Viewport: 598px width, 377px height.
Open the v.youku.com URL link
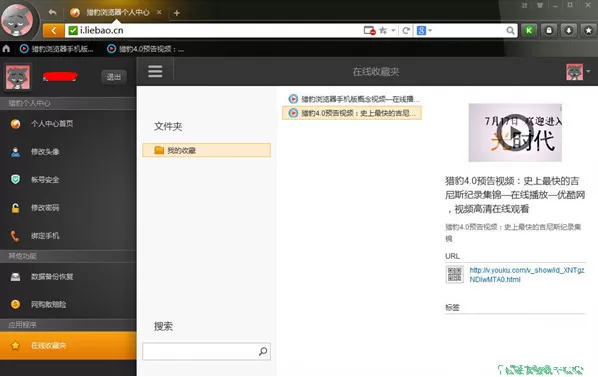pyautogui.click(x=526, y=275)
